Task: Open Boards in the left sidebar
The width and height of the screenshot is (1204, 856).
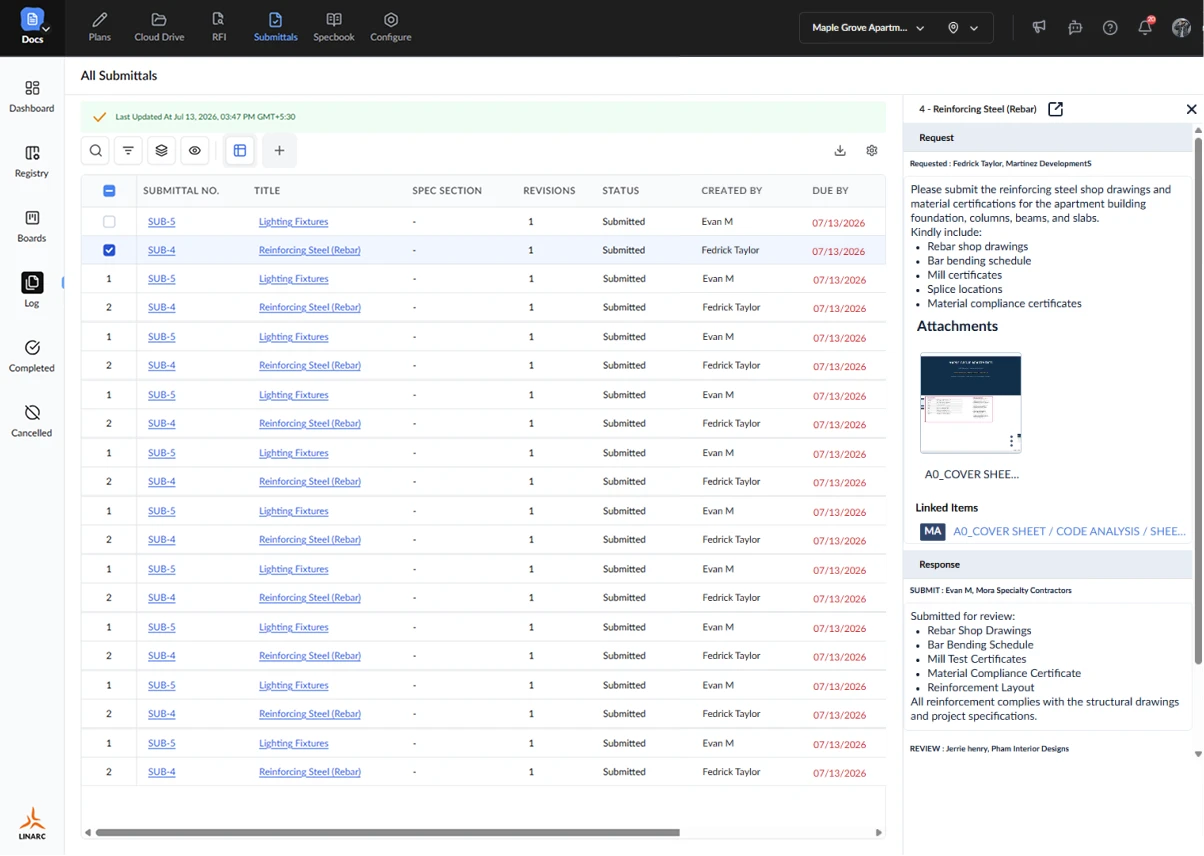Action: (x=32, y=226)
